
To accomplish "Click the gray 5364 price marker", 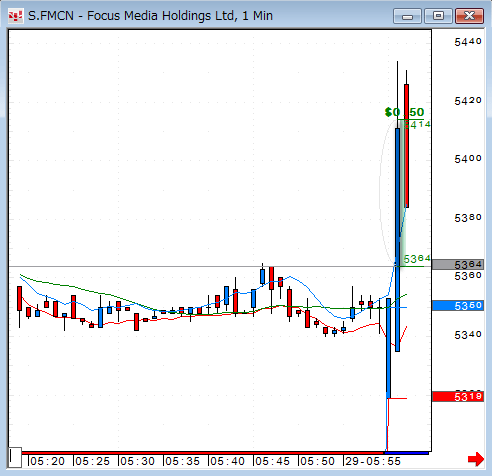I will tap(458, 265).
